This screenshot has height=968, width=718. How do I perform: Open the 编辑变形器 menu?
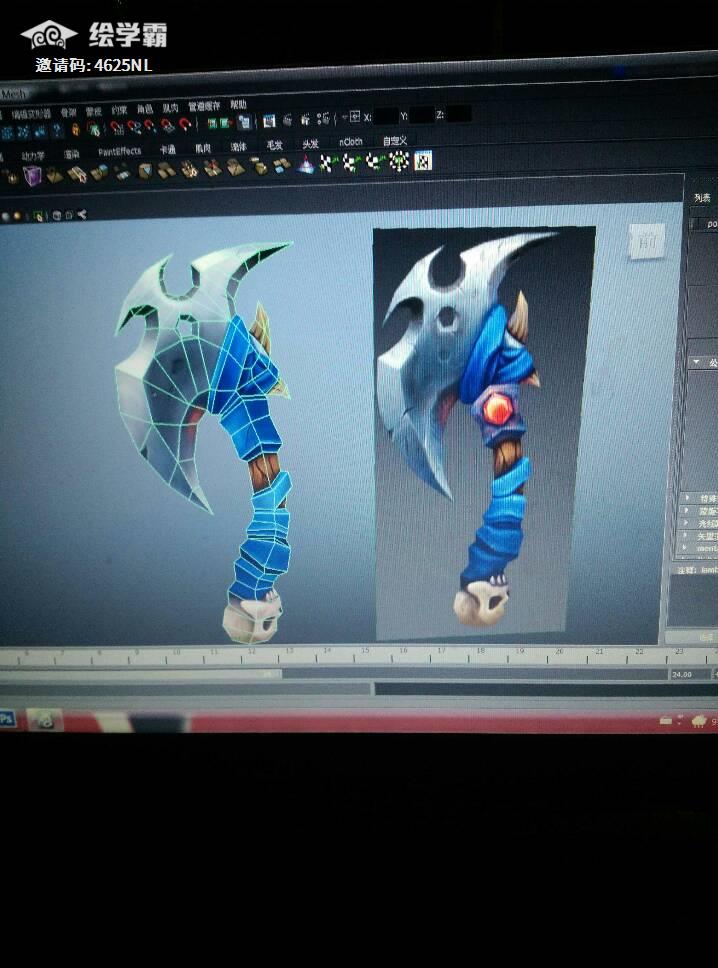[31, 114]
